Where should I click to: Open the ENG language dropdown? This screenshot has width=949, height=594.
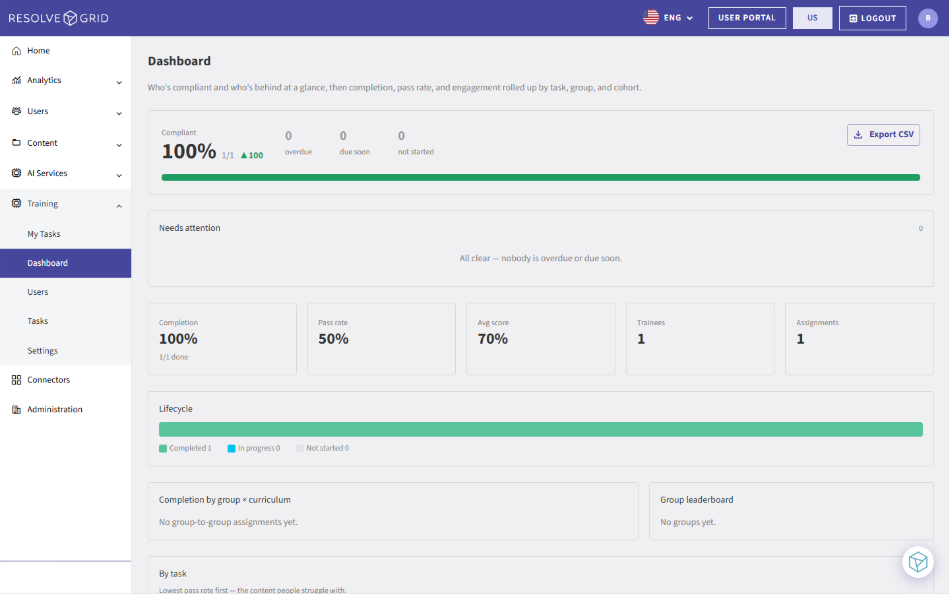668,18
